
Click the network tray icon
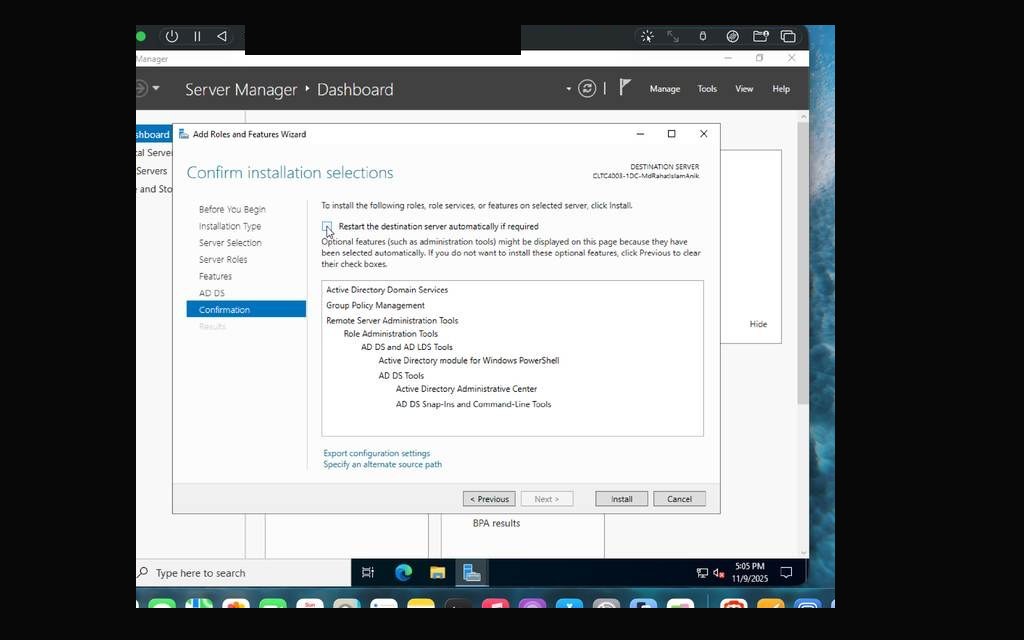pyautogui.click(x=702, y=573)
